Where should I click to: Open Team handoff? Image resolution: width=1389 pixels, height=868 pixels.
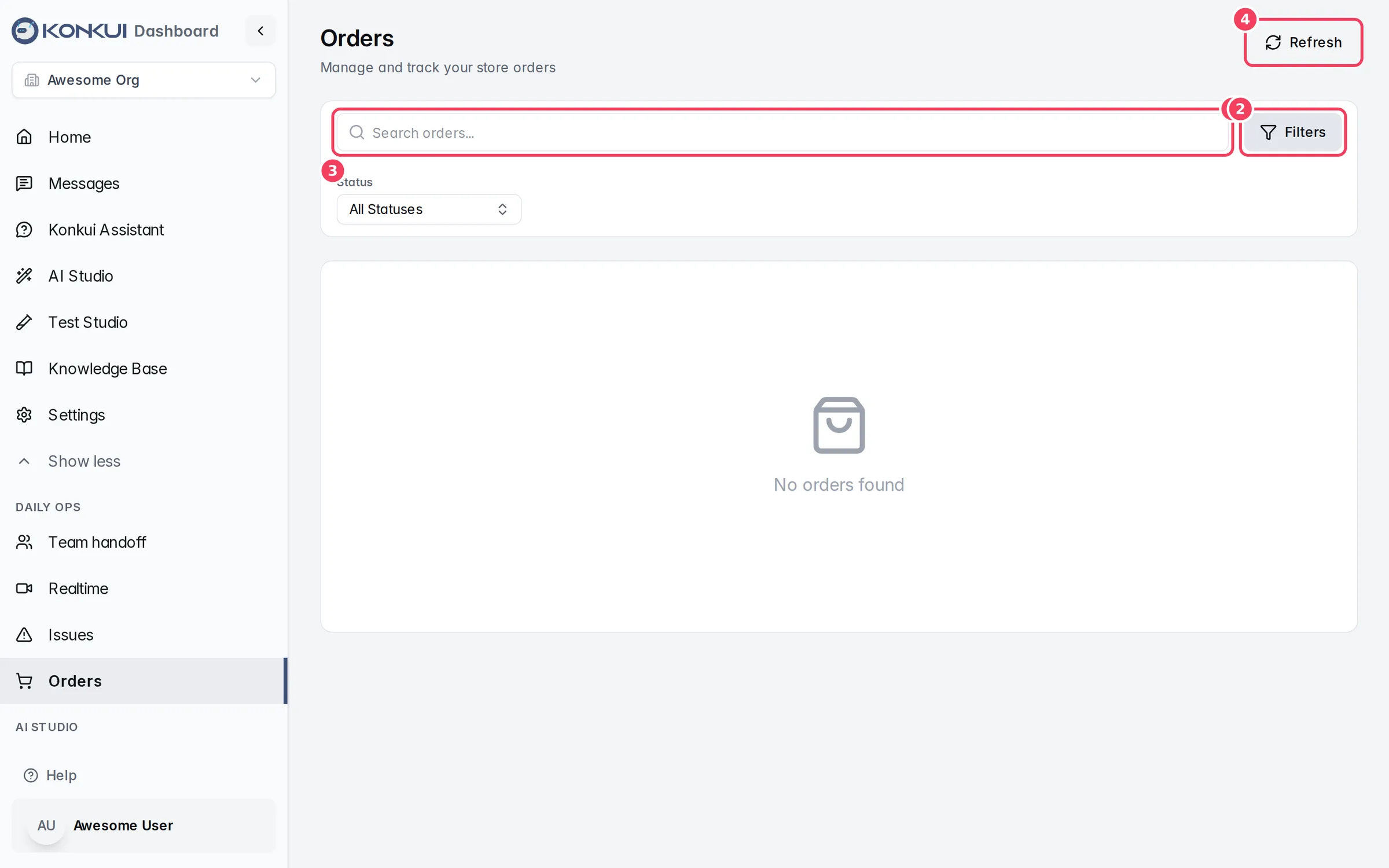[x=144, y=542]
